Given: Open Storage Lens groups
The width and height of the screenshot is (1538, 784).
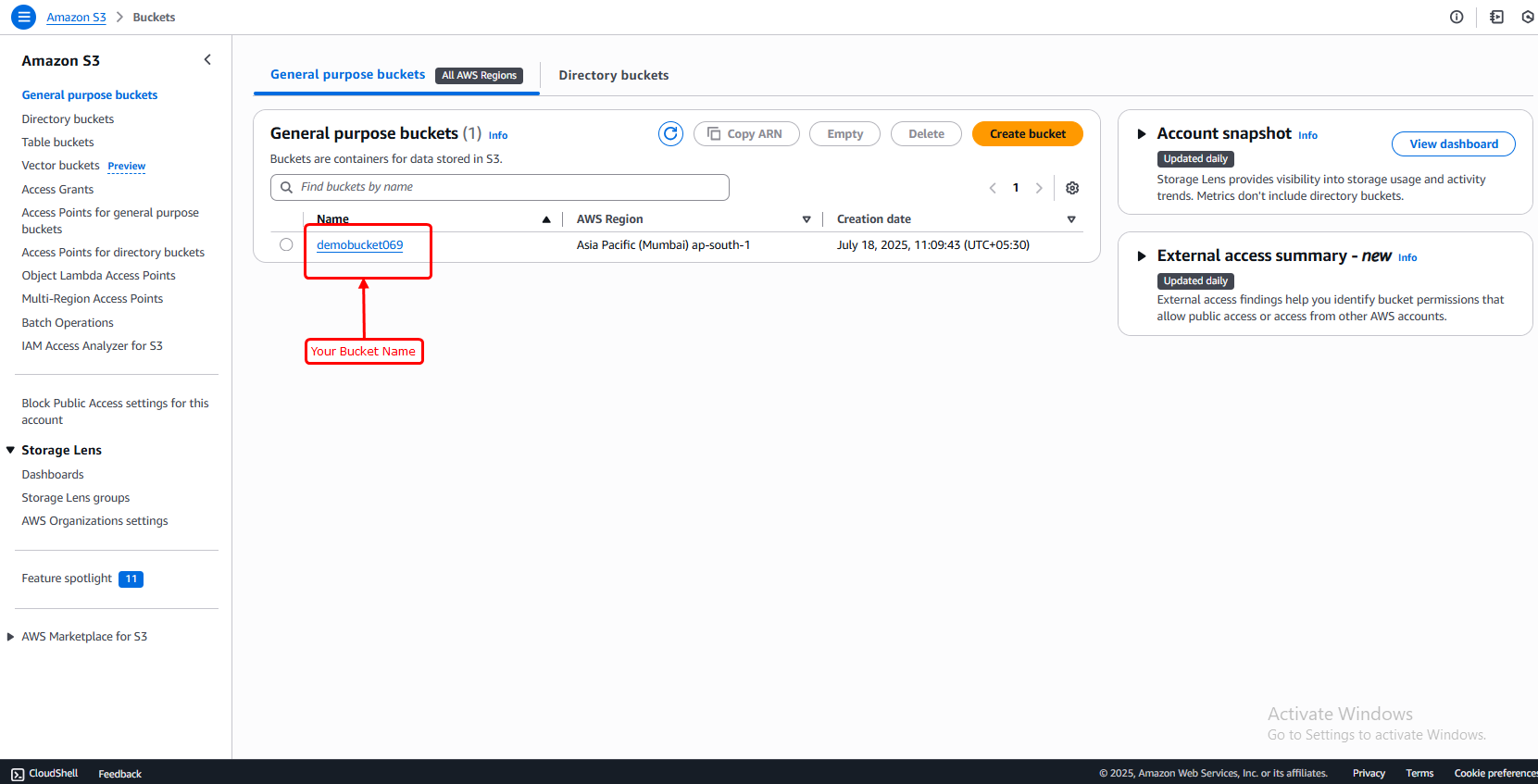Looking at the screenshot, I should pos(76,498).
